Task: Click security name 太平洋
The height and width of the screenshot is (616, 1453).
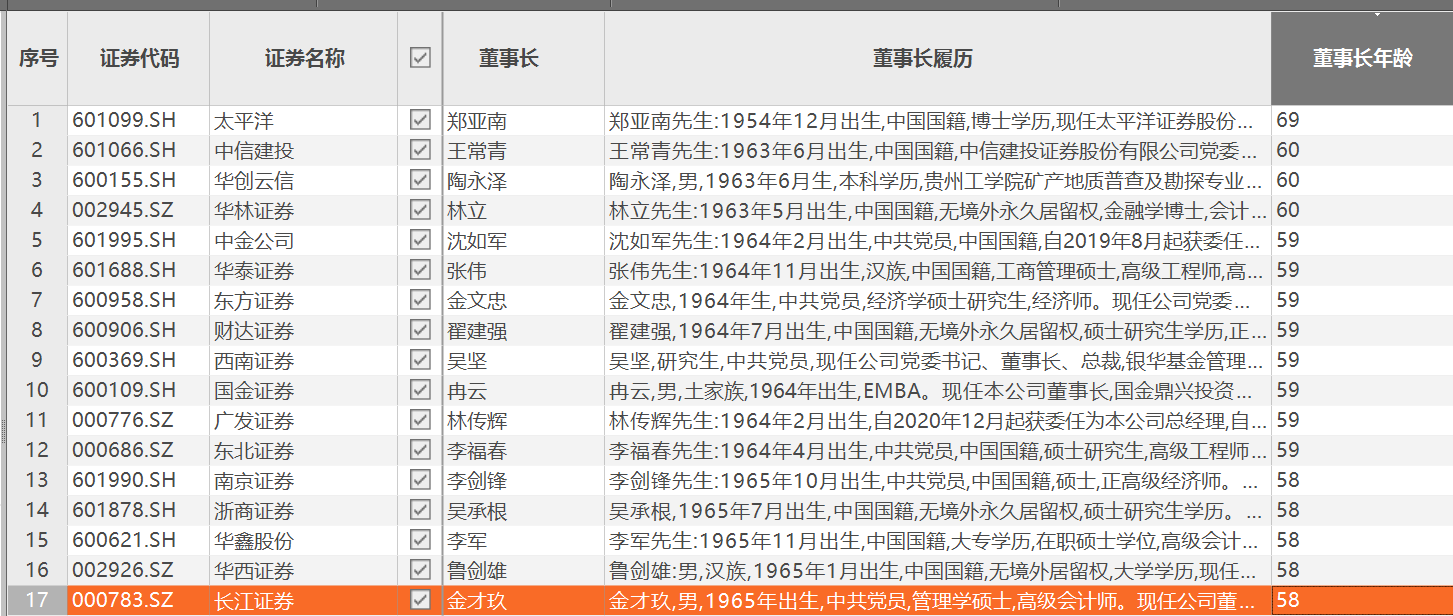Action: click(x=244, y=121)
